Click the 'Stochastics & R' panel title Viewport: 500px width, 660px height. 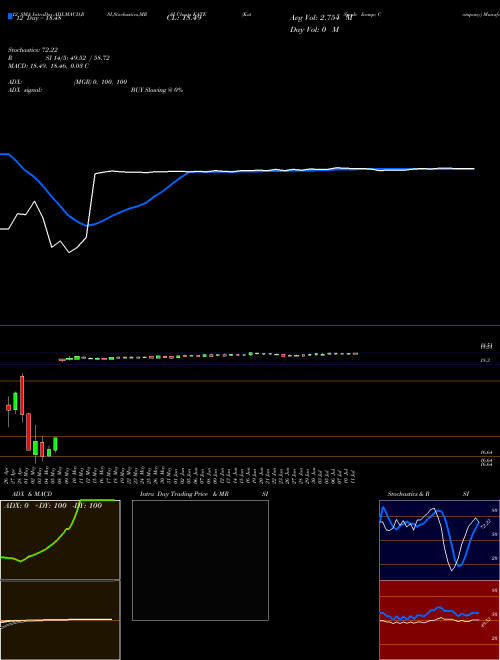pyautogui.click(x=408, y=494)
